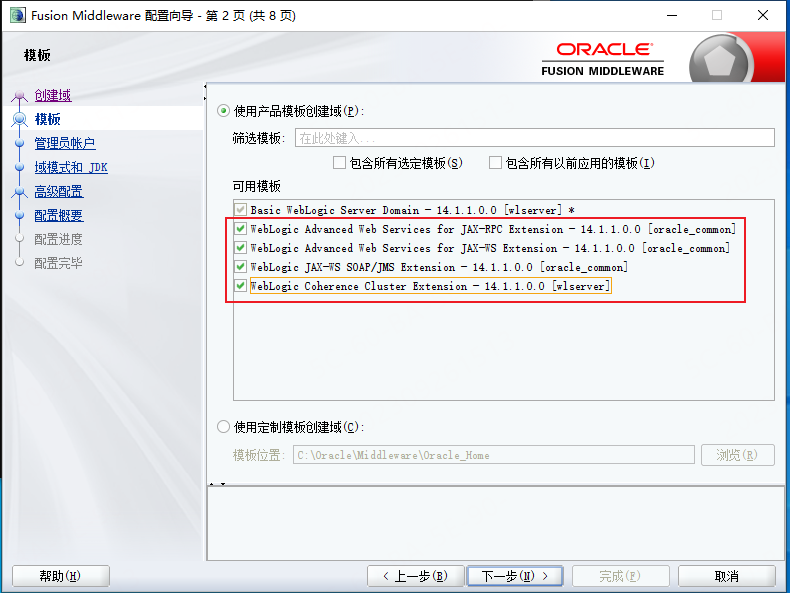Click the 模板位置 path field
Screen dimensions: 790x593
point(494,455)
